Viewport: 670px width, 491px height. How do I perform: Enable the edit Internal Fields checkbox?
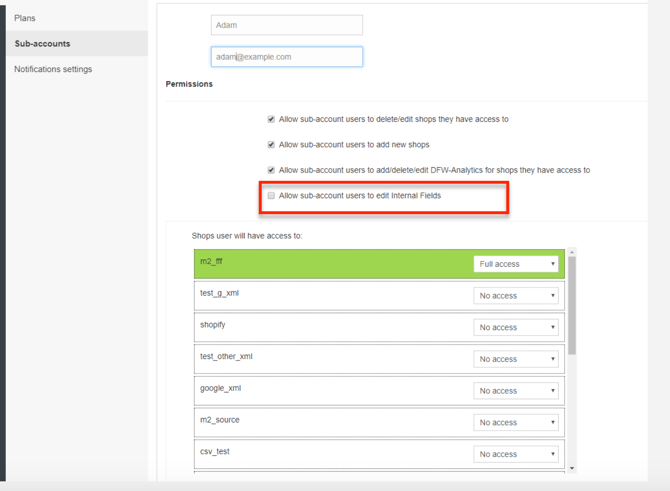pyautogui.click(x=271, y=196)
